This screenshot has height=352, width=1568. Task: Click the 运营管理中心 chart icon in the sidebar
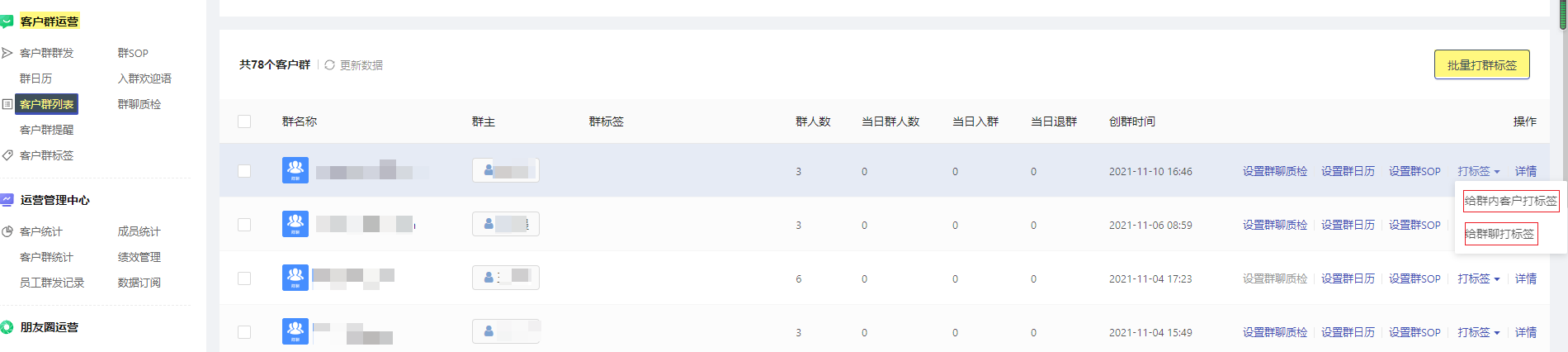click(7, 200)
